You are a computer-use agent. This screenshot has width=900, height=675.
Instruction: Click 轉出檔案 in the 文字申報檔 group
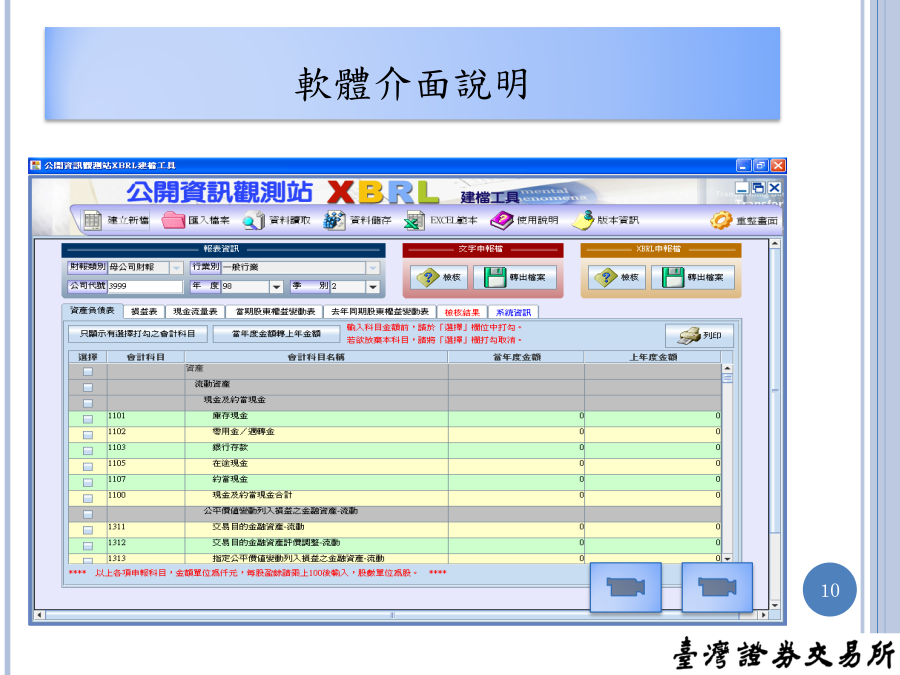[x=515, y=277]
